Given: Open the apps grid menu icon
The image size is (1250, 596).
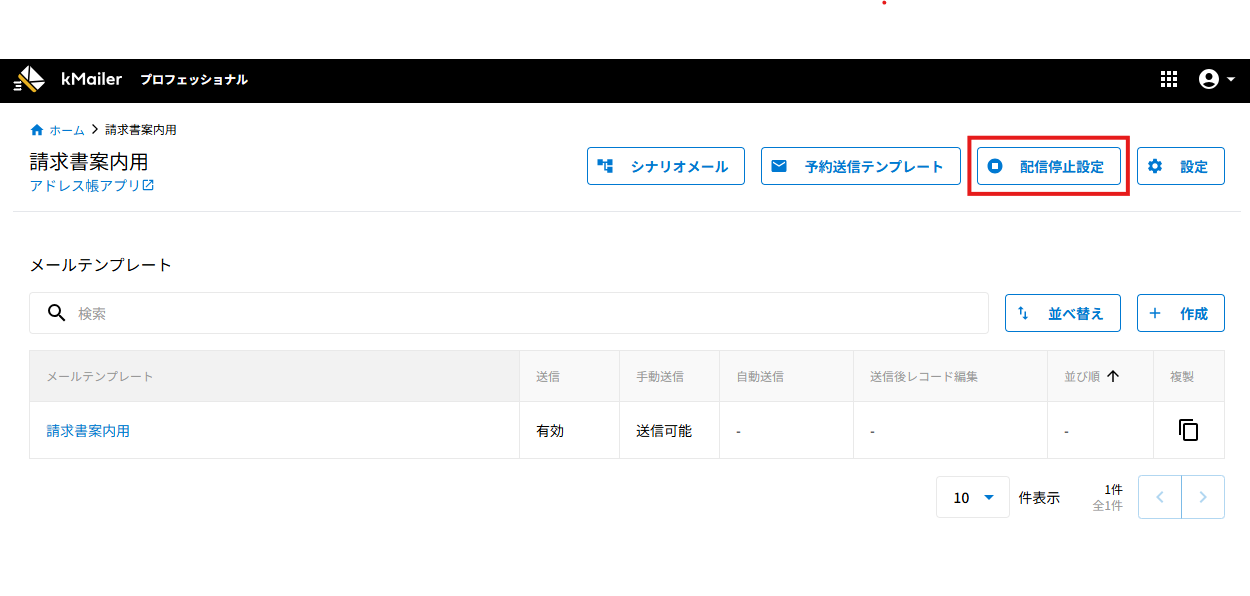Looking at the screenshot, I should tap(1168, 79).
